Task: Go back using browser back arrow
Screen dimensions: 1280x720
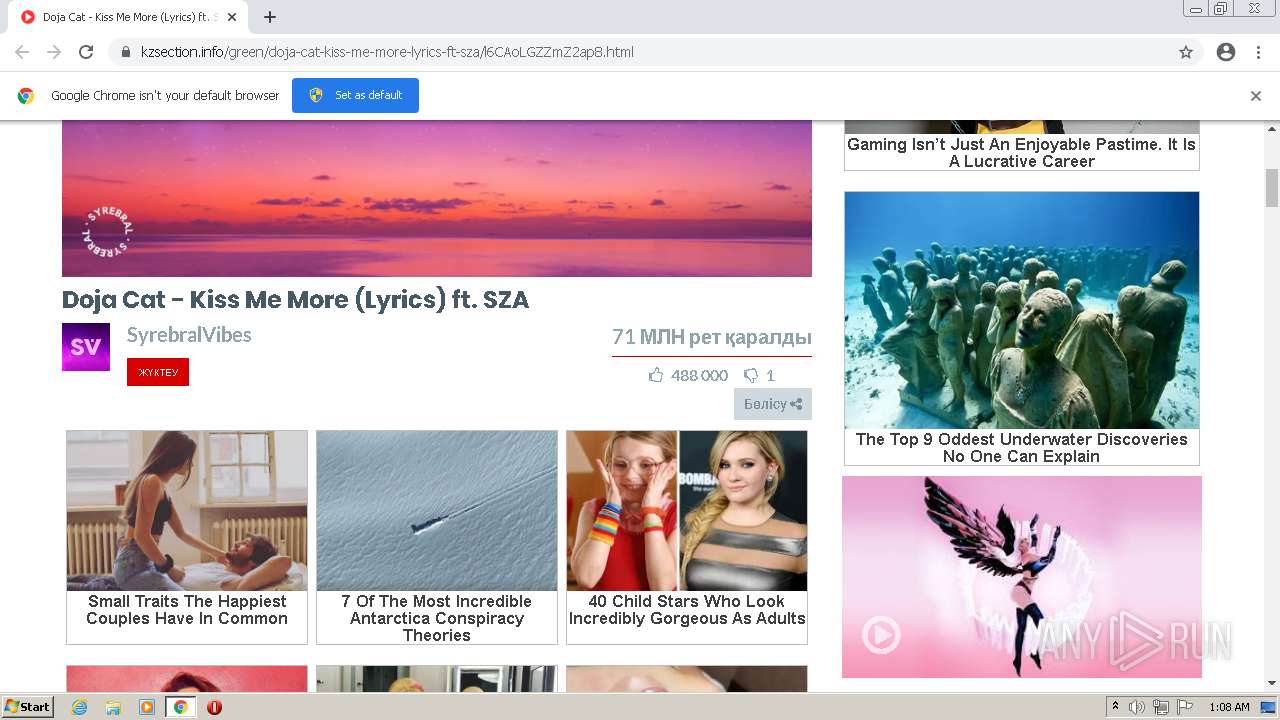Action: 22,52
